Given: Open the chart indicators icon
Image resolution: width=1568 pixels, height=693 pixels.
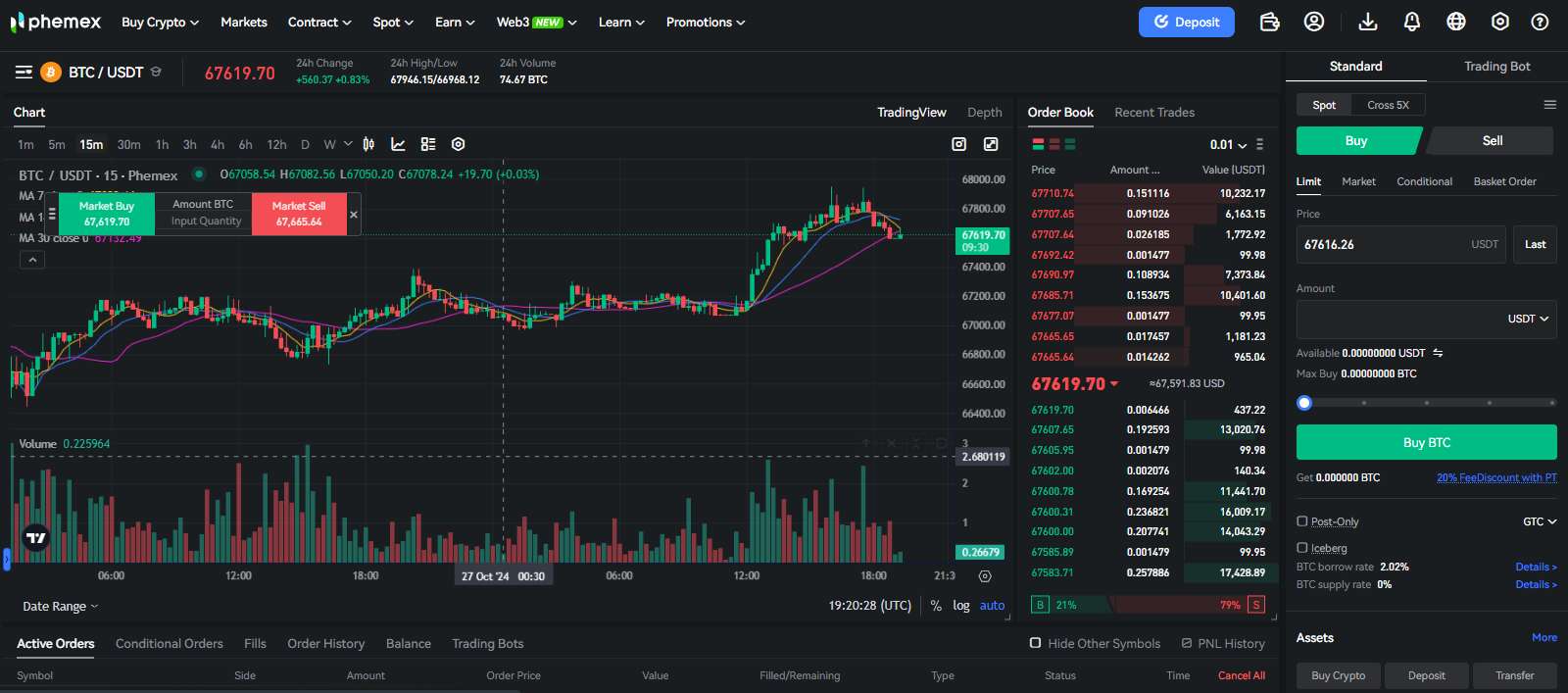Looking at the screenshot, I should (398, 144).
